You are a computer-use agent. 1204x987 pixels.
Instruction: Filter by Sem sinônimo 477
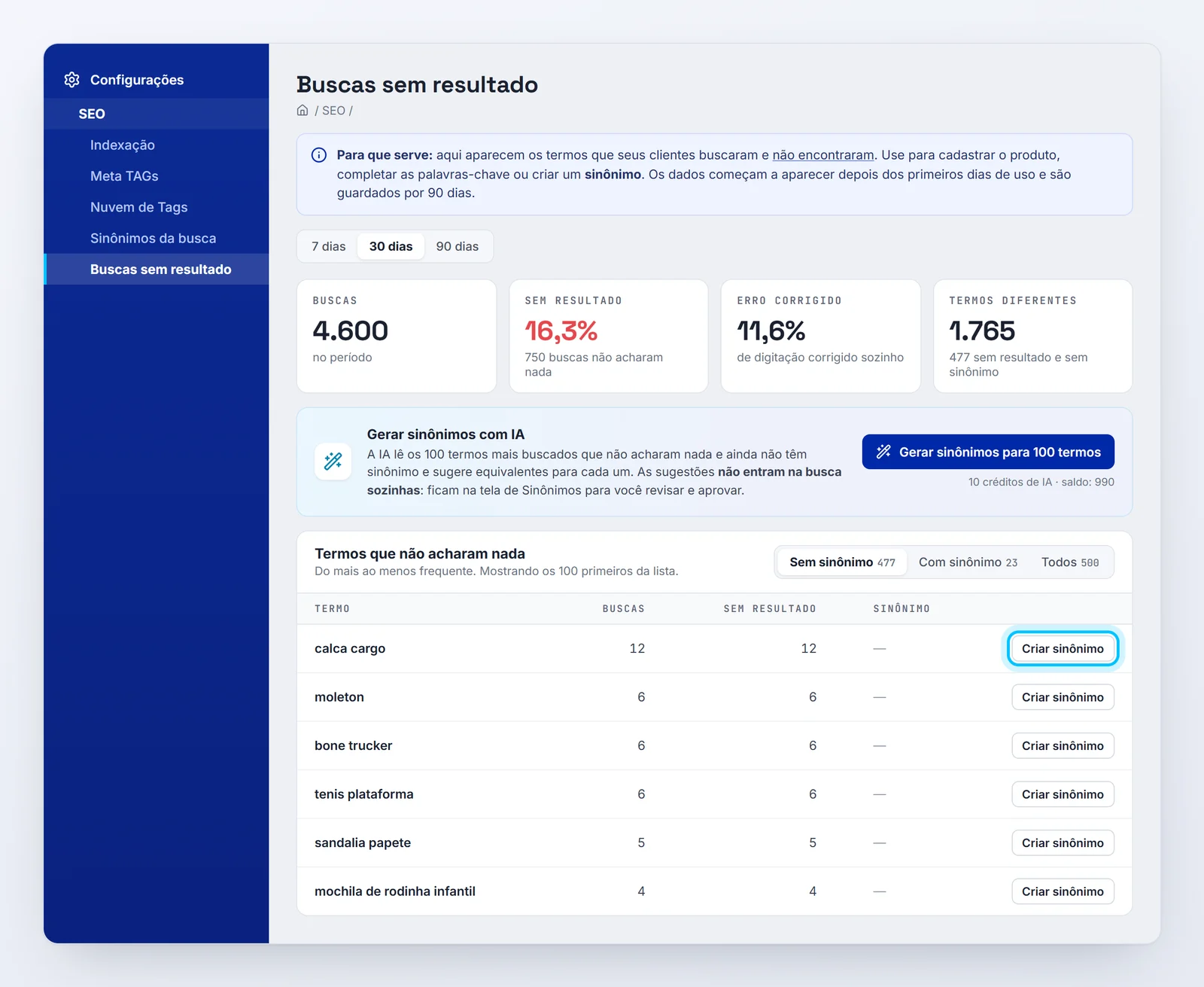(842, 562)
